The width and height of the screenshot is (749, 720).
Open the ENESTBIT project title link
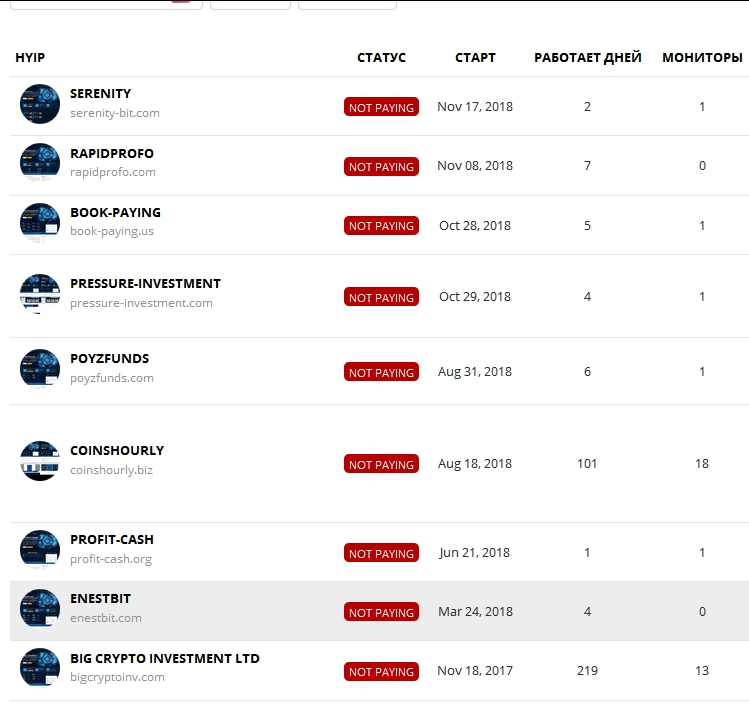pos(100,599)
